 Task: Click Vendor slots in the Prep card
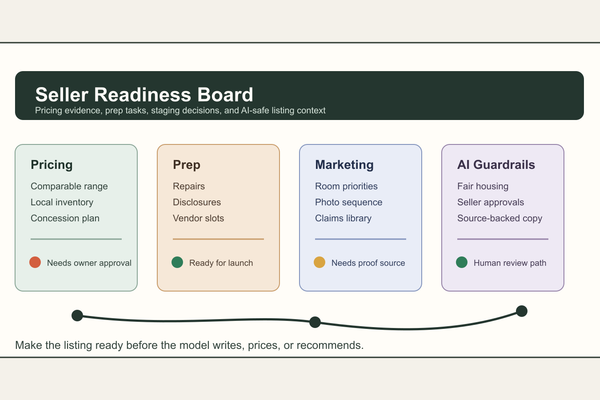pyautogui.click(x=198, y=218)
